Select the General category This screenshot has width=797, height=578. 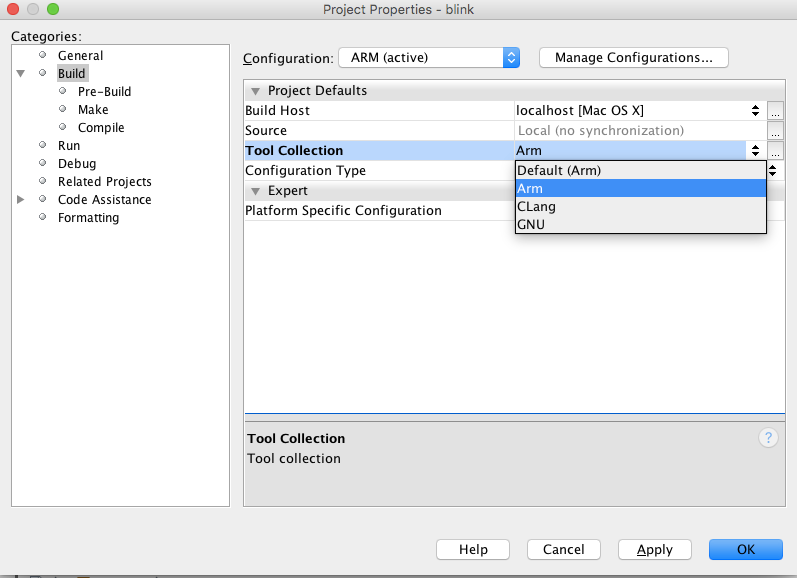(80, 55)
